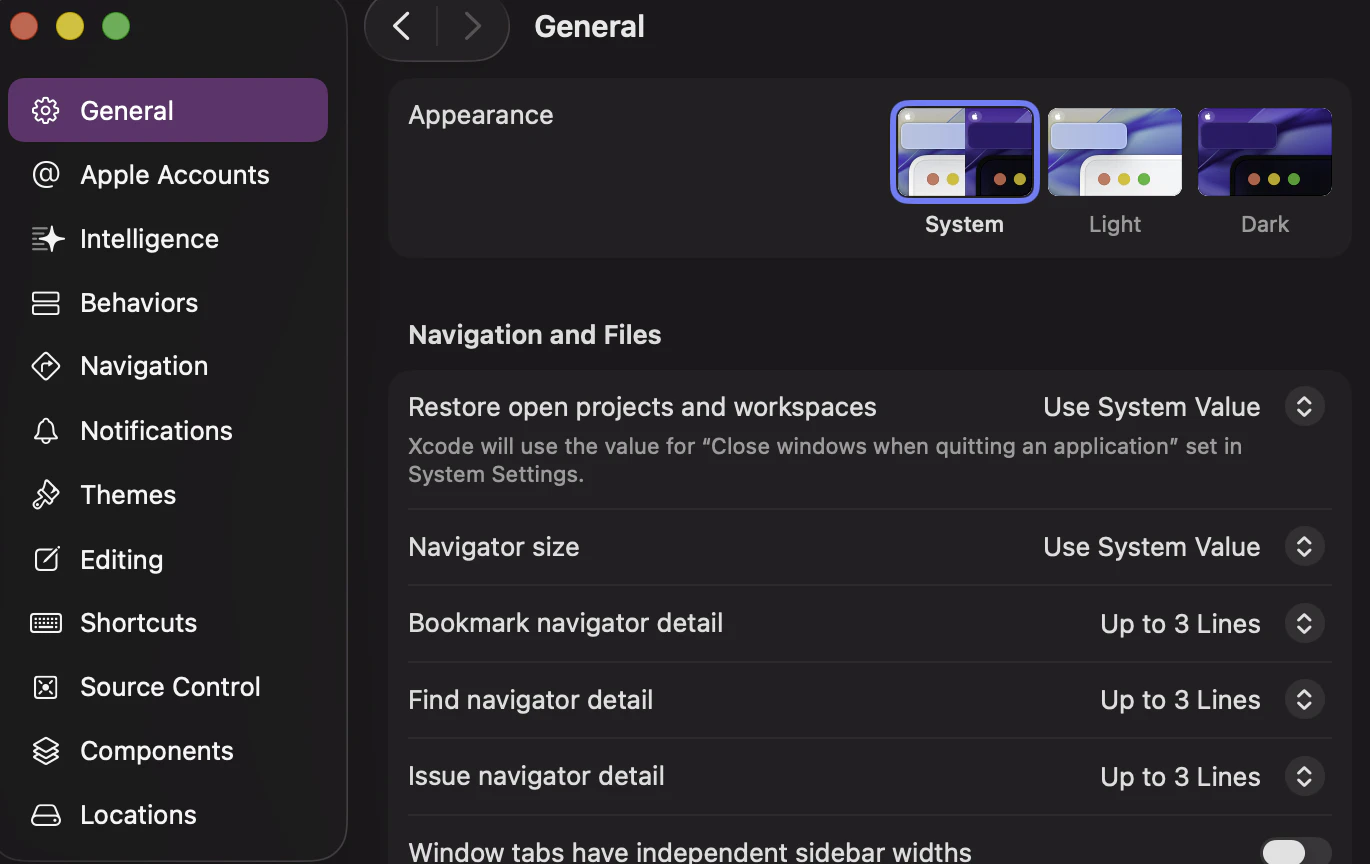Switch to the Themes settings pane
Screen dimensions: 1370x864
(168, 494)
